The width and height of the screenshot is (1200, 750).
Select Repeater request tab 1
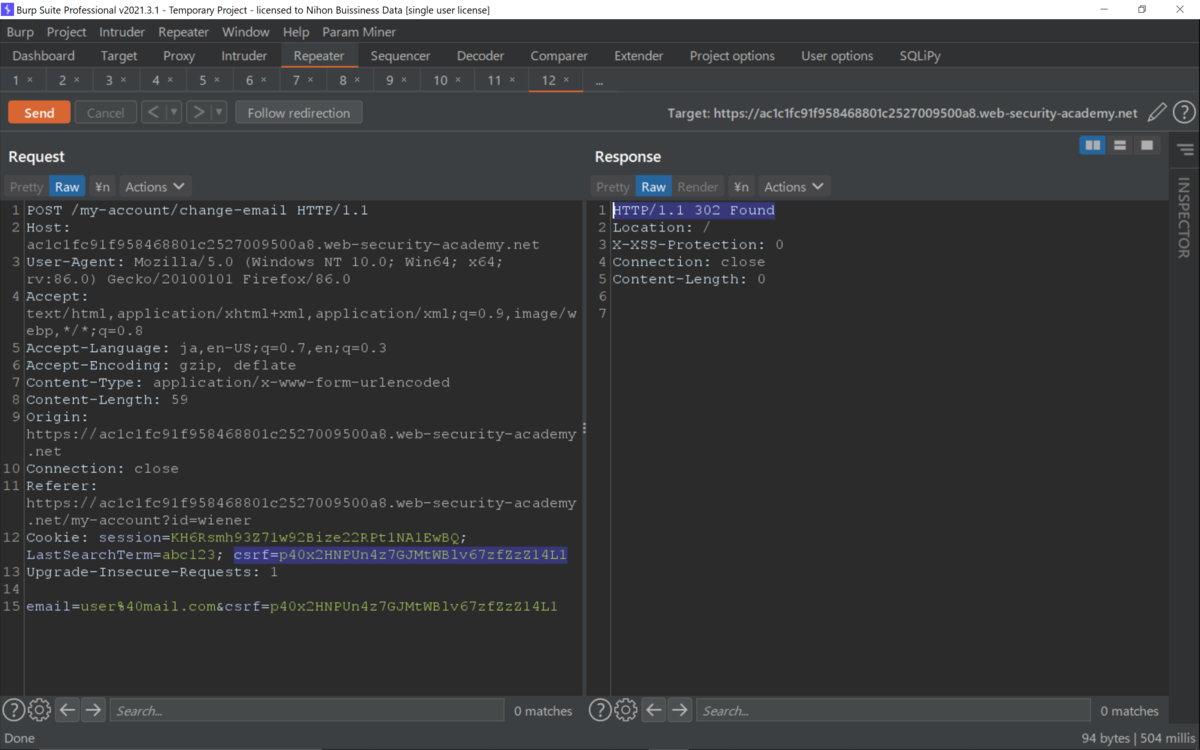tap(16, 80)
